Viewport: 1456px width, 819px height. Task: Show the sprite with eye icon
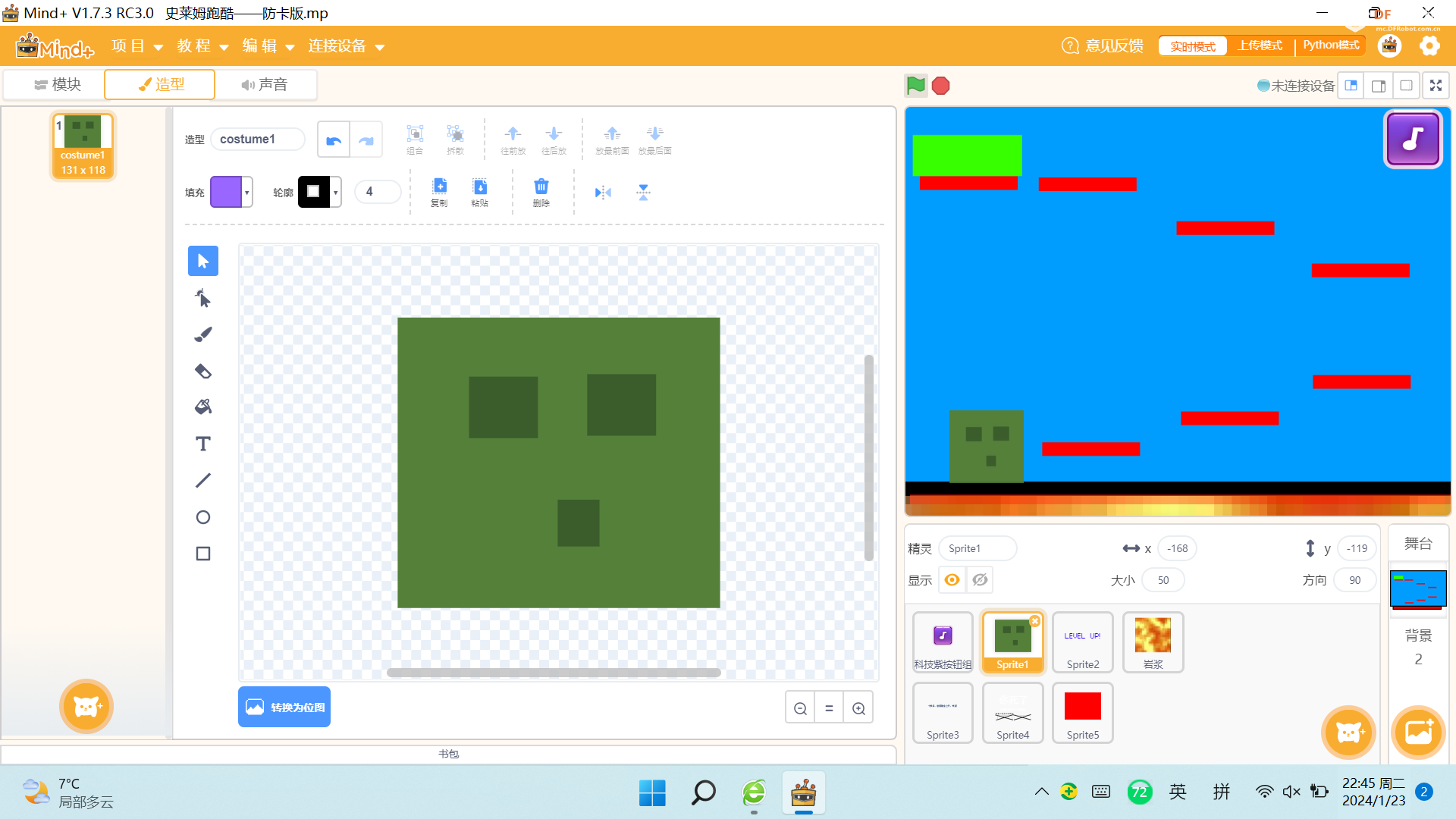[x=952, y=580]
